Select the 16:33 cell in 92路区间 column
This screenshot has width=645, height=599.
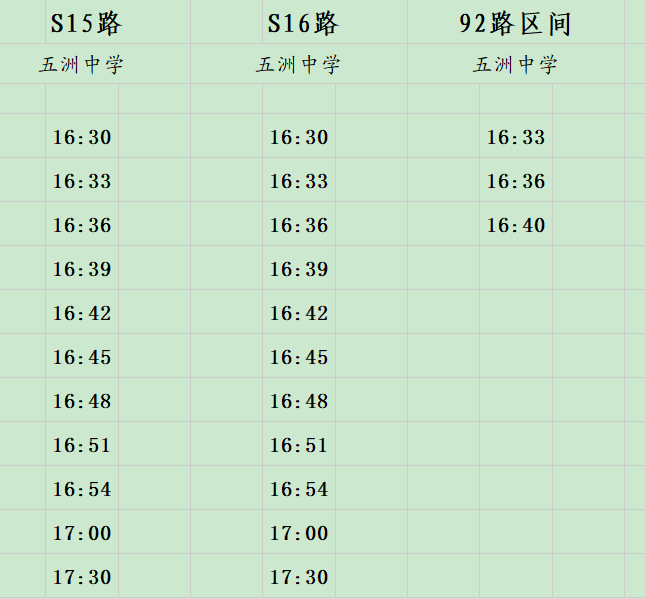(516, 136)
